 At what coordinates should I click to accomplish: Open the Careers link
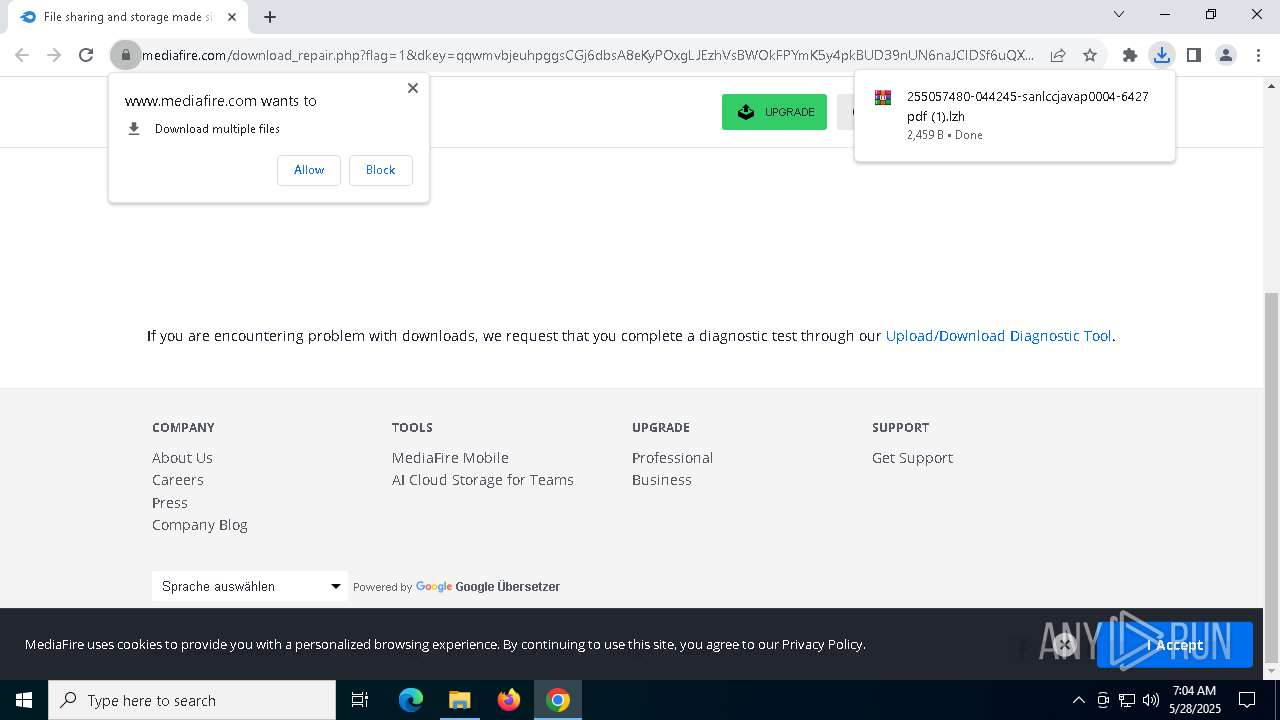(178, 480)
